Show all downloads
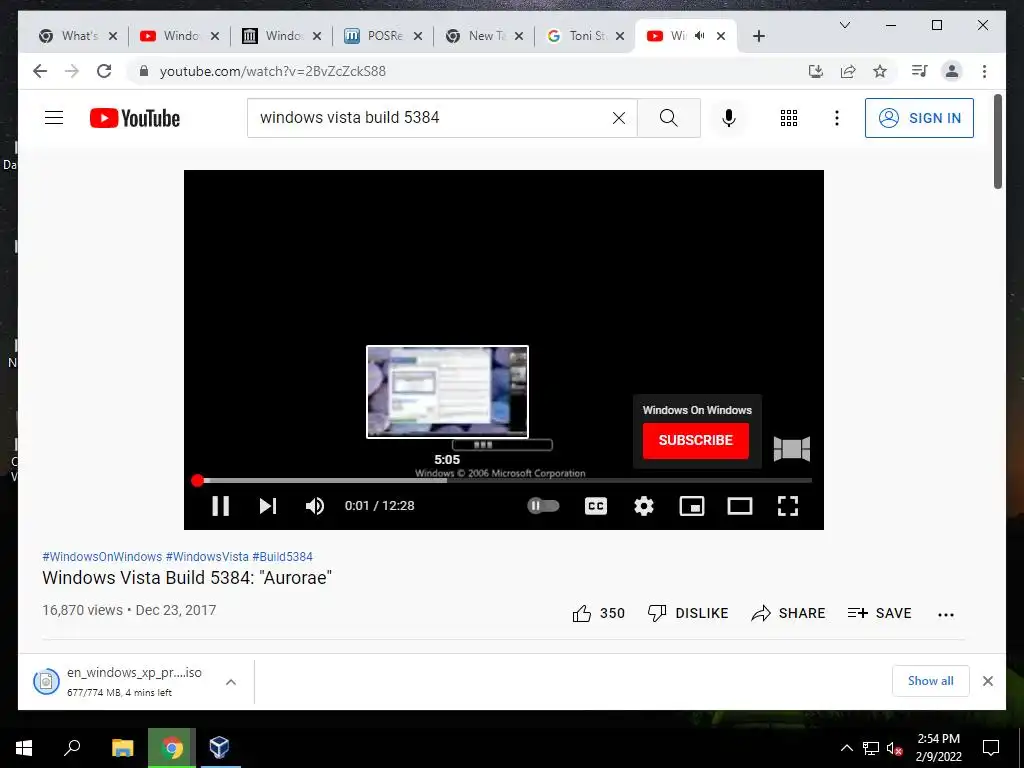This screenshot has height=768, width=1024. tap(930, 681)
